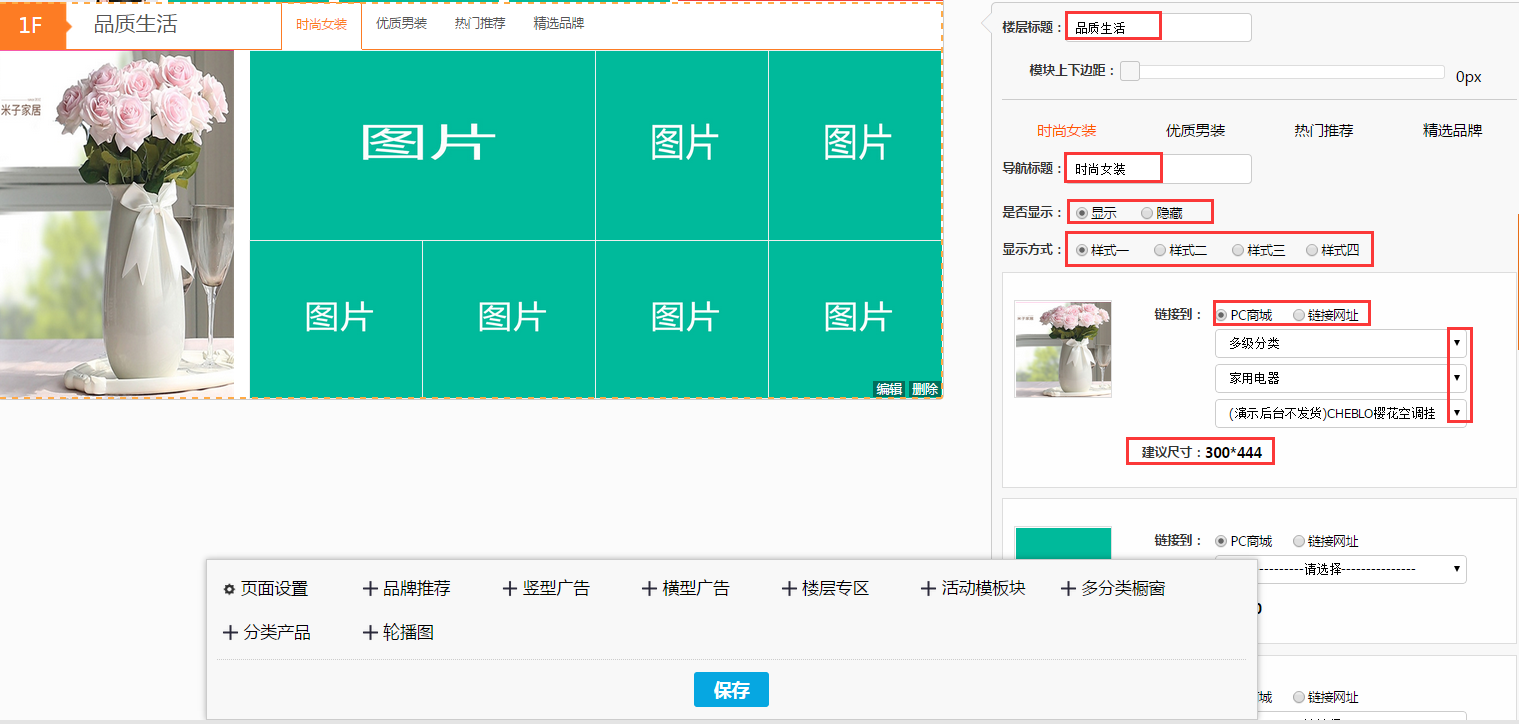Screen dimensions: 1519x724
Task: Select 链接网址 for the flower image link
Action: (1299, 315)
